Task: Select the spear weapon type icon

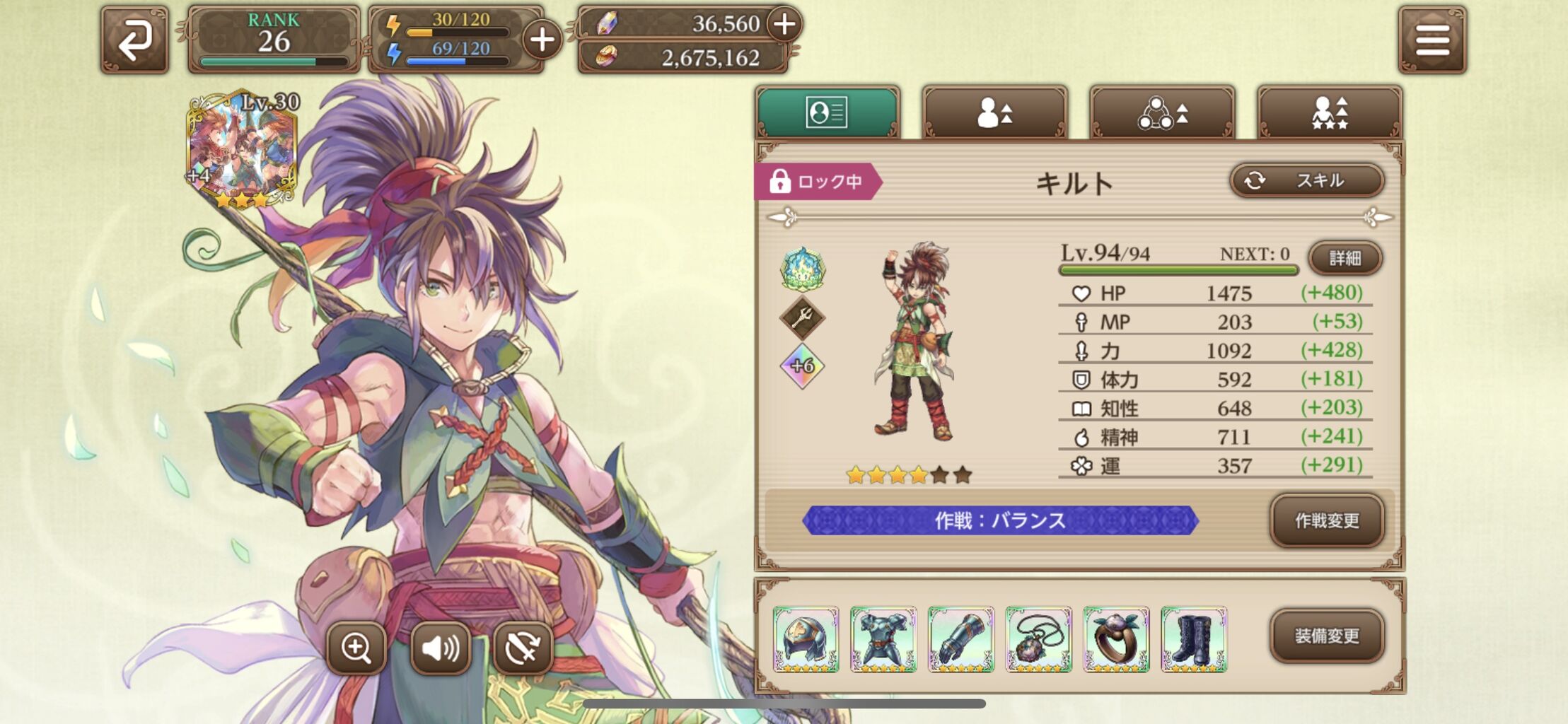Action: 802,317
